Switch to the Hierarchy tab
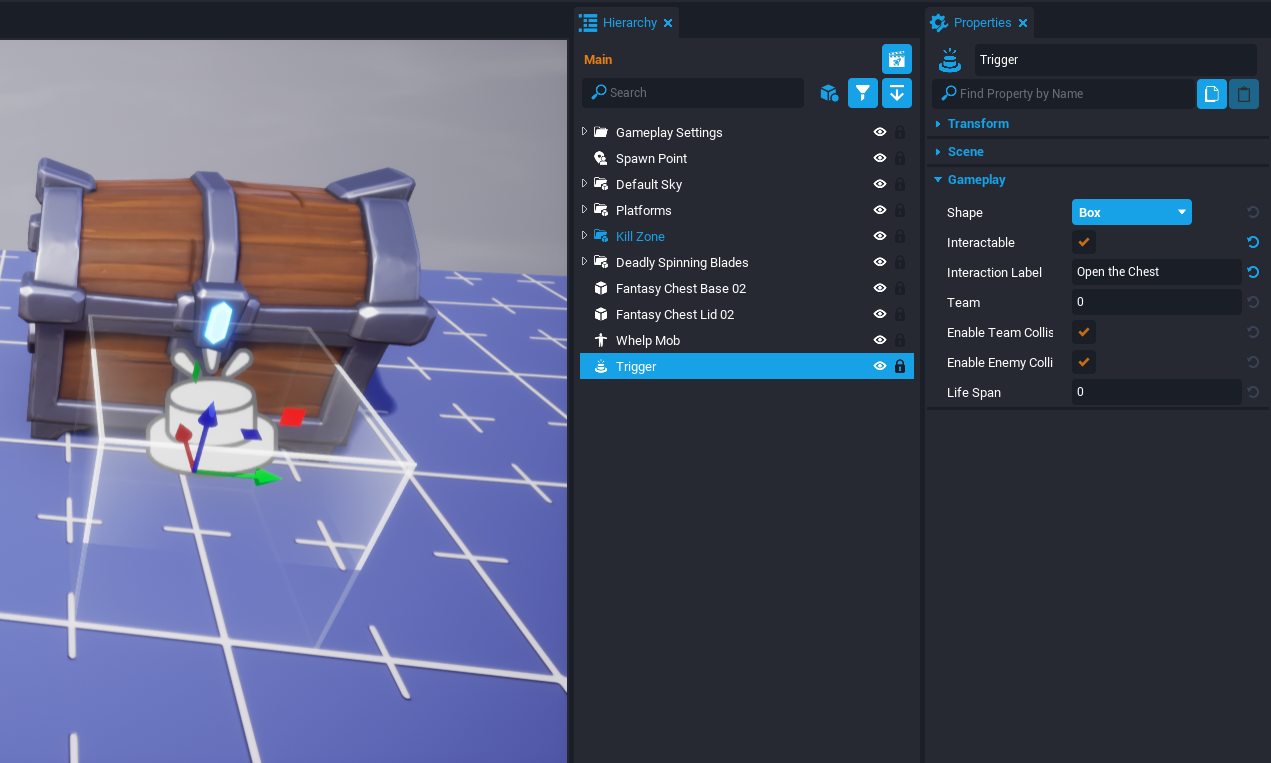Image resolution: width=1271 pixels, height=763 pixels. 629,23
